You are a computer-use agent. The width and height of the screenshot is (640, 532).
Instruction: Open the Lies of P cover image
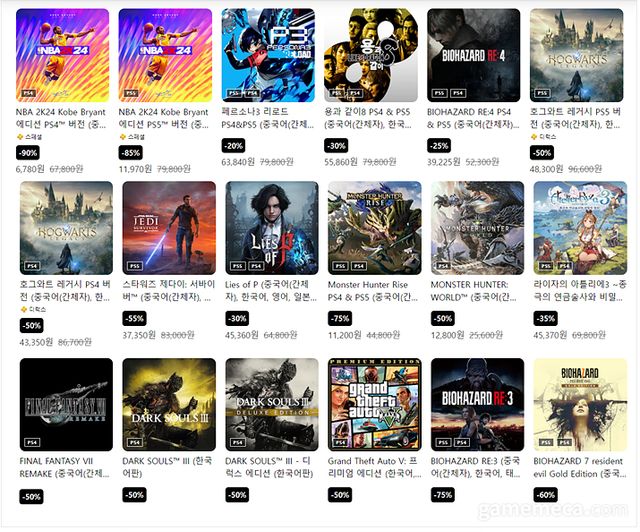pos(272,228)
